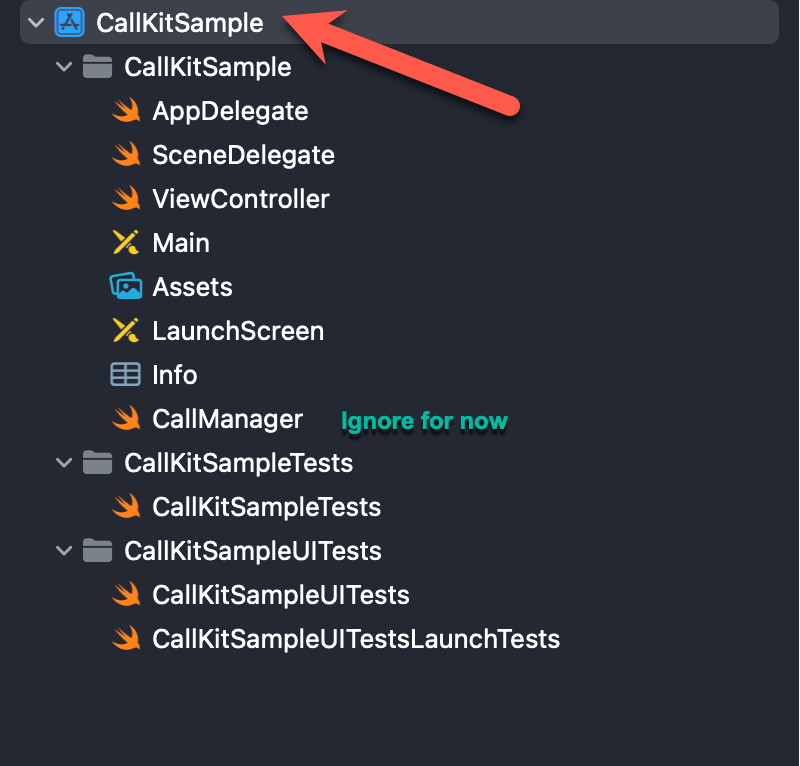This screenshot has width=800, height=766.
Task: Open the CallKitSampleUITestsLaunchTests file
Action: point(356,639)
